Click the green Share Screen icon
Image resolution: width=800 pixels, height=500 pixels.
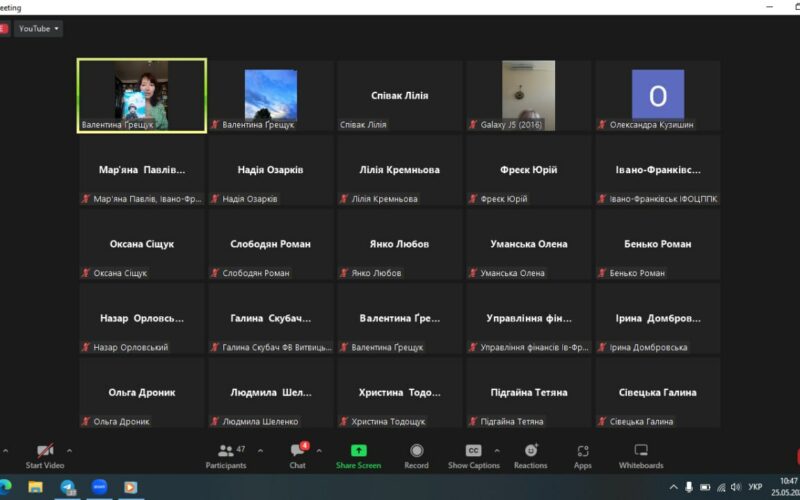point(358,451)
